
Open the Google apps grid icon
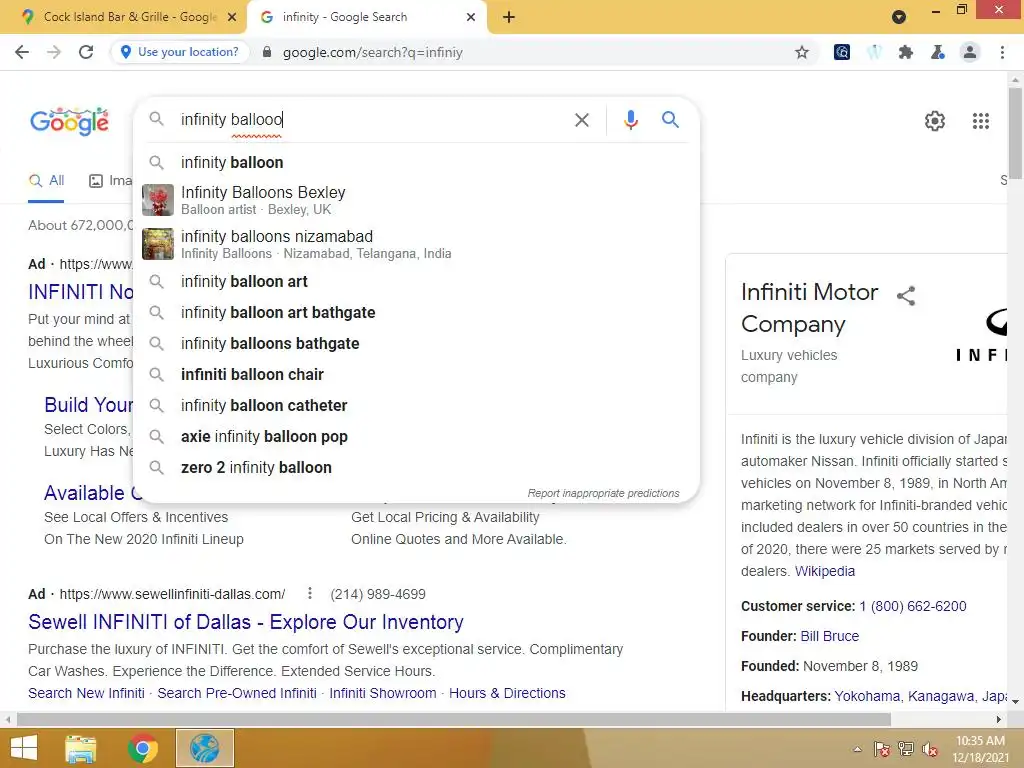pyautogui.click(x=981, y=121)
